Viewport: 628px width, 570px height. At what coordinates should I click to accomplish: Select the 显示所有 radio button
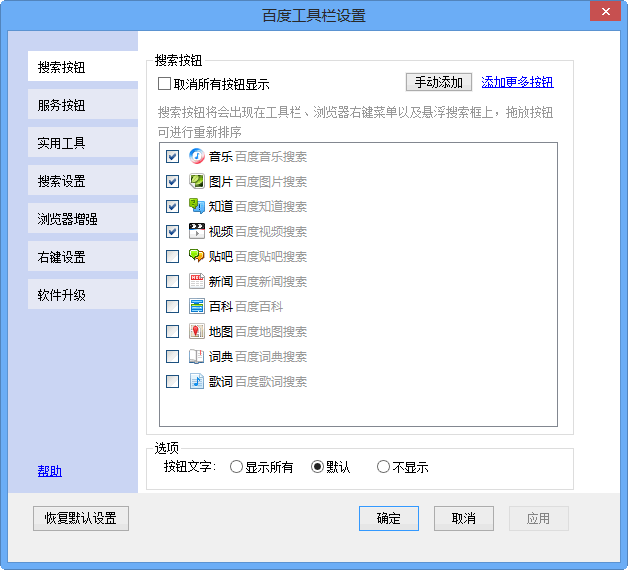coord(236,467)
